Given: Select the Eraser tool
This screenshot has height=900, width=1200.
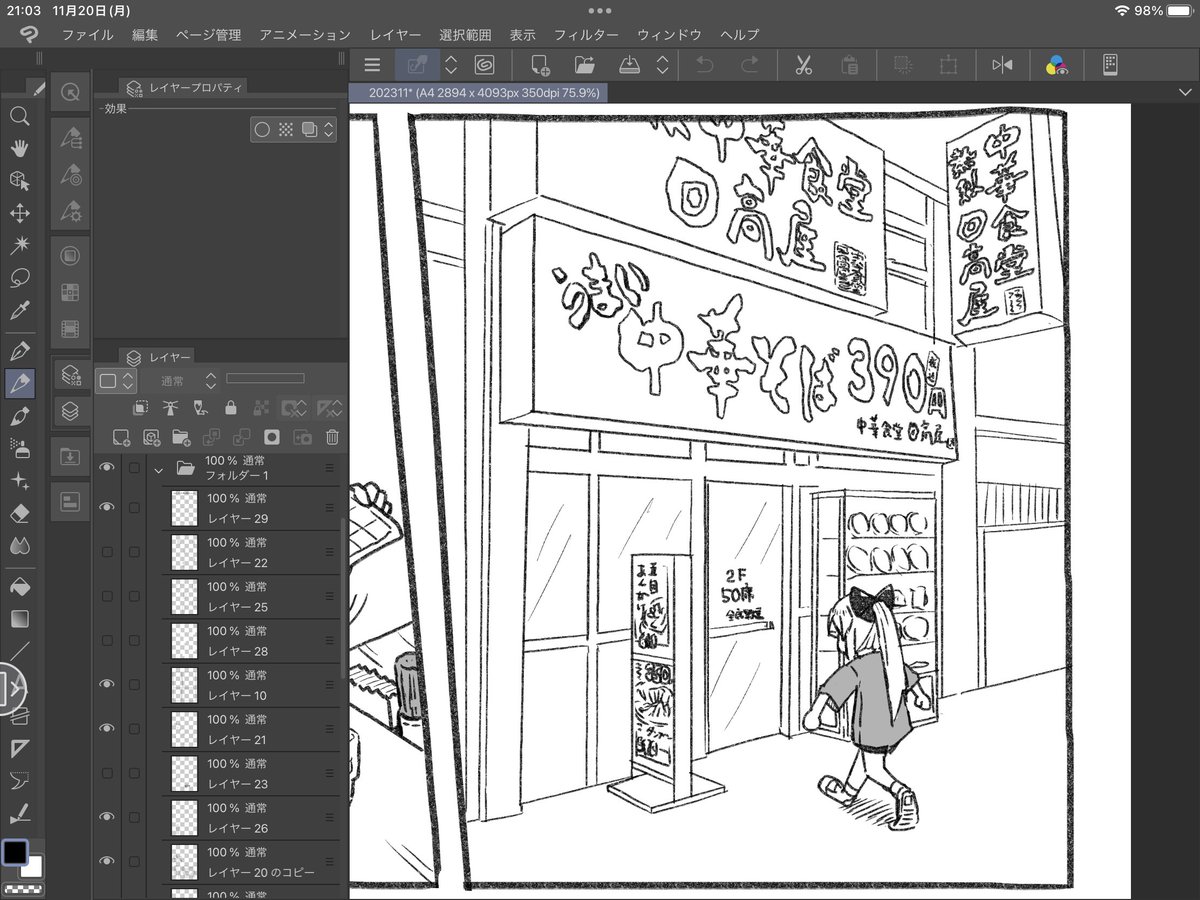Looking at the screenshot, I should click(19, 513).
